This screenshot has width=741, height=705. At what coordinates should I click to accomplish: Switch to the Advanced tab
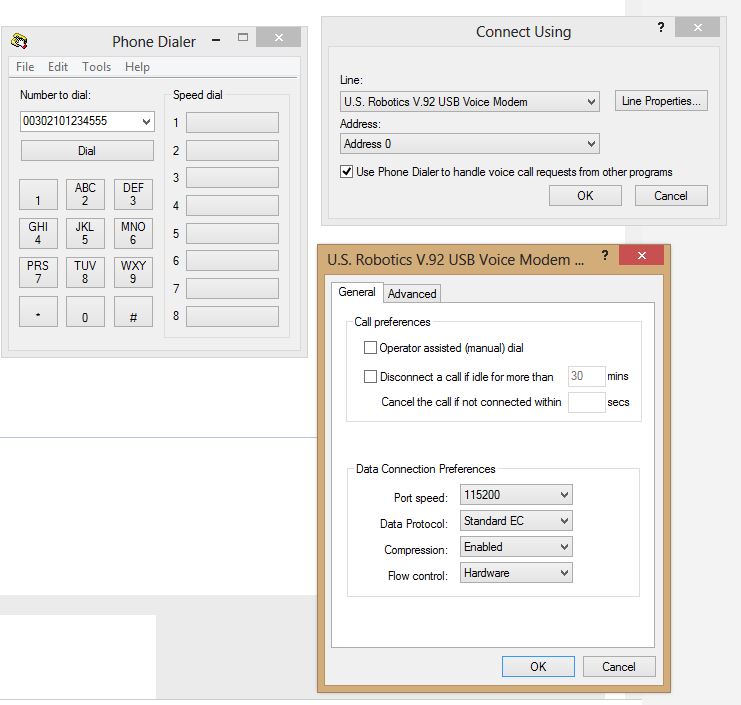tap(412, 293)
